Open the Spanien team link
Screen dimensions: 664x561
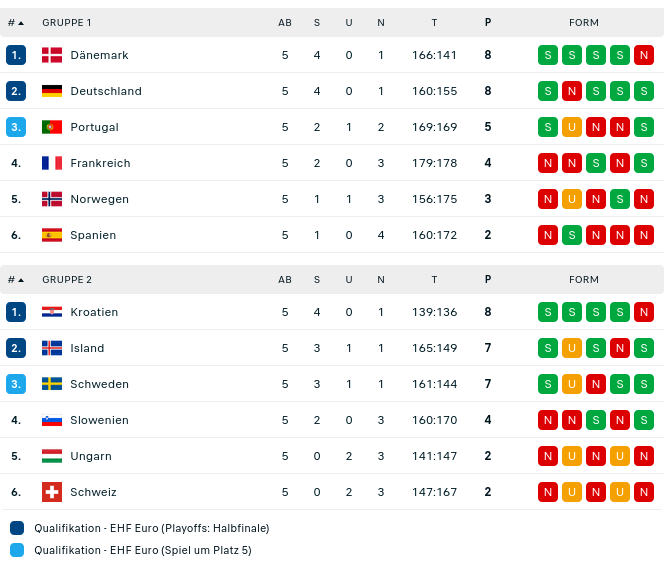pyautogui.click(x=93, y=235)
